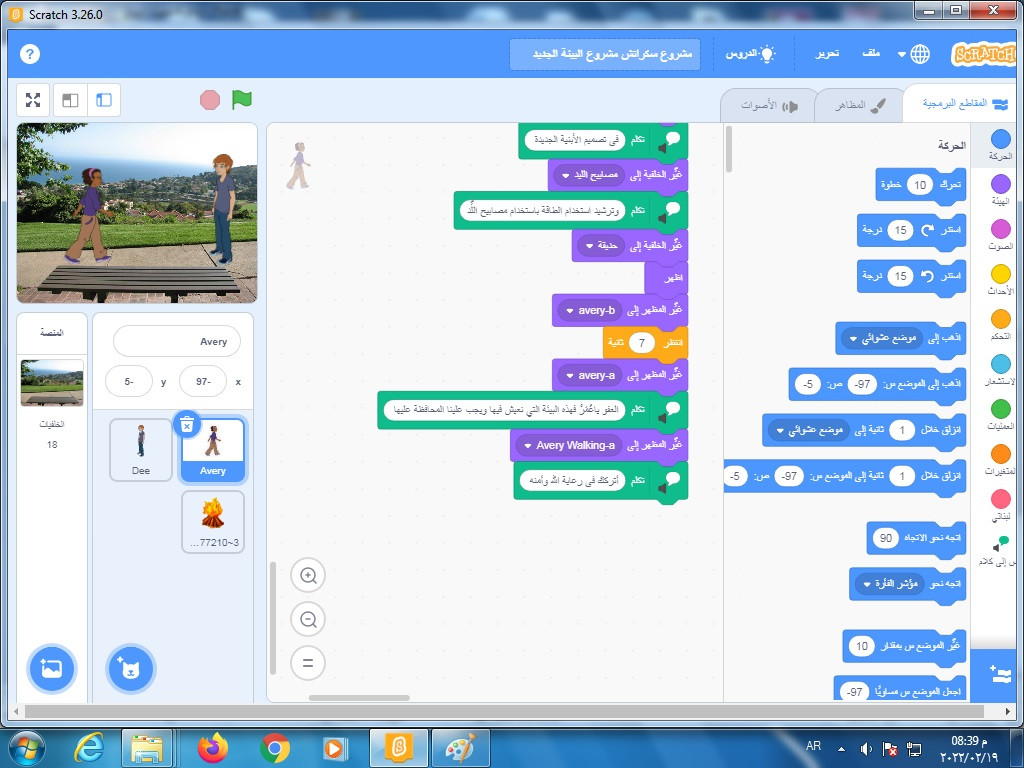
Task: Select the Variables (المتغيرات) blocks category
Action: [x=1000, y=460]
